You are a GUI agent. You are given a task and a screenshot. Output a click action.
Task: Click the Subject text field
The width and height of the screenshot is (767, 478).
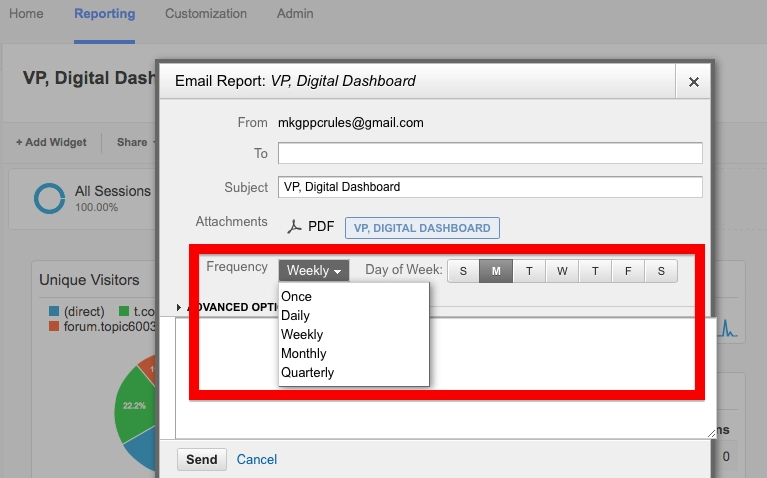coord(490,187)
